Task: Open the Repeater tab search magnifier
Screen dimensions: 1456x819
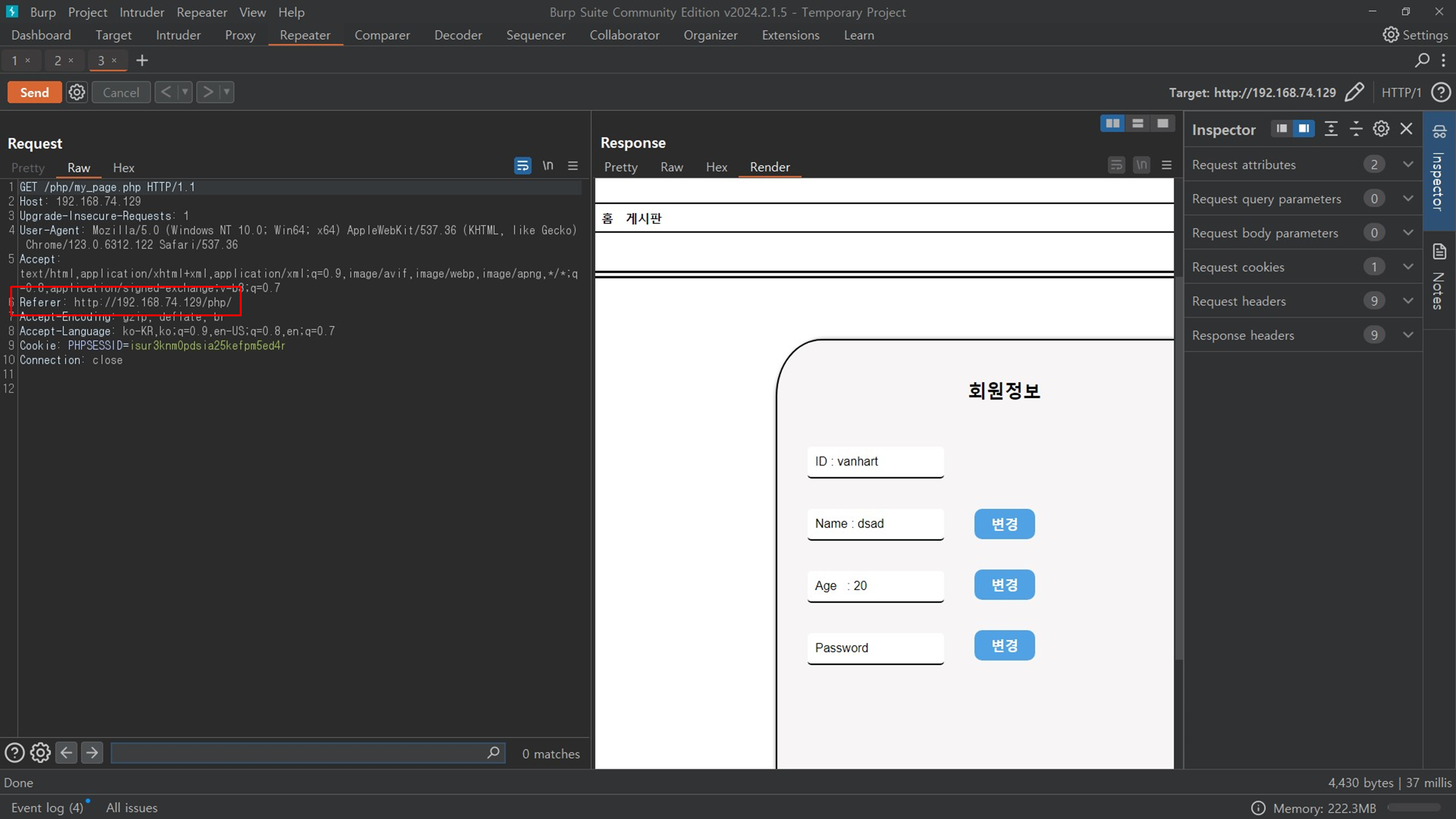Action: point(1422,60)
